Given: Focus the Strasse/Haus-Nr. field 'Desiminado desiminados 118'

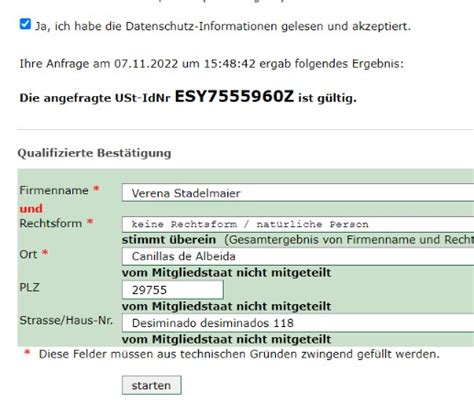Looking at the screenshot, I should [x=298, y=323].
